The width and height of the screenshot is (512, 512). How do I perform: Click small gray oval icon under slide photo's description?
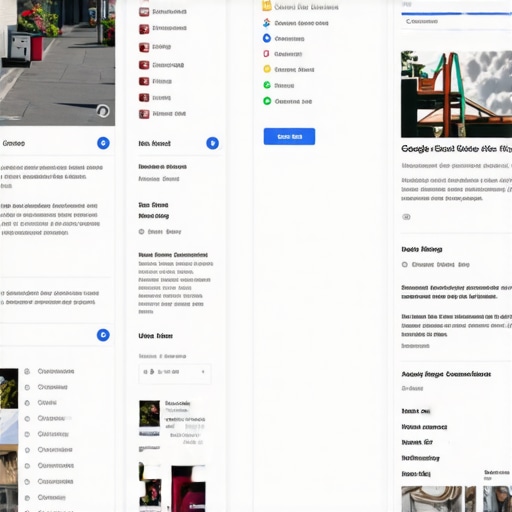406,217
